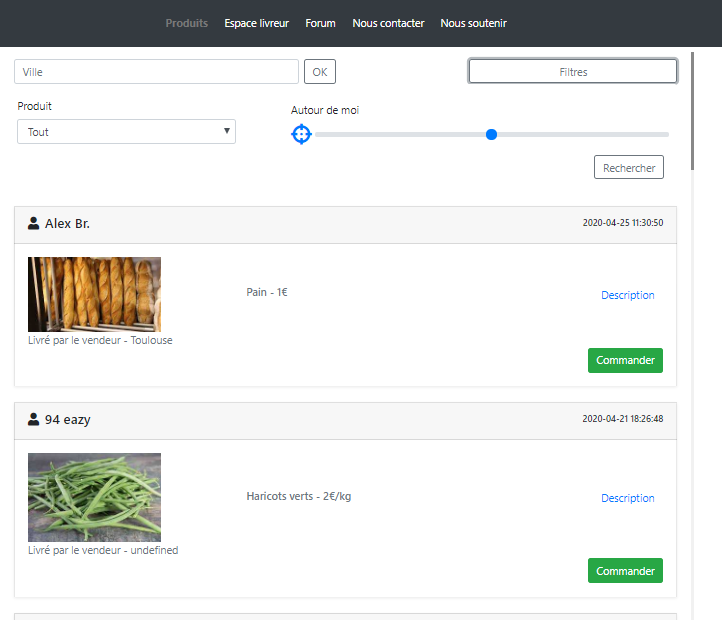Image resolution: width=722 pixels, height=620 pixels.
Task: Click seller name Alex Br.
Action: [x=67, y=223]
